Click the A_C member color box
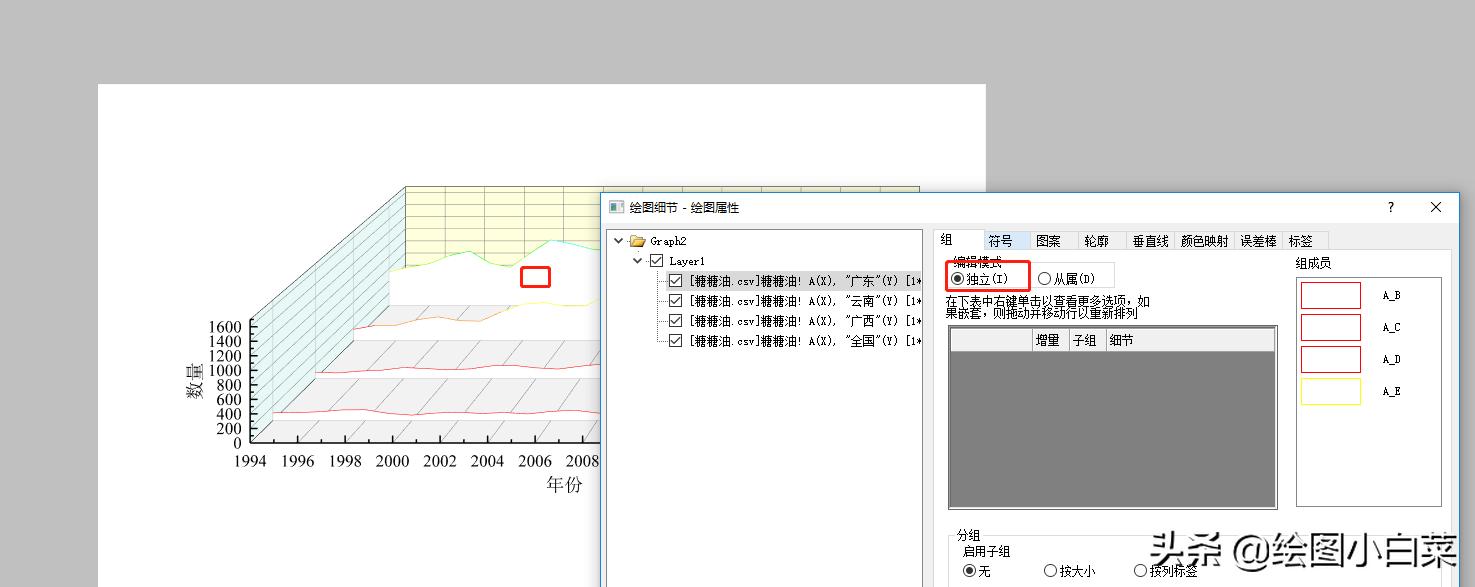Viewport: 1475px width, 587px height. point(1331,327)
